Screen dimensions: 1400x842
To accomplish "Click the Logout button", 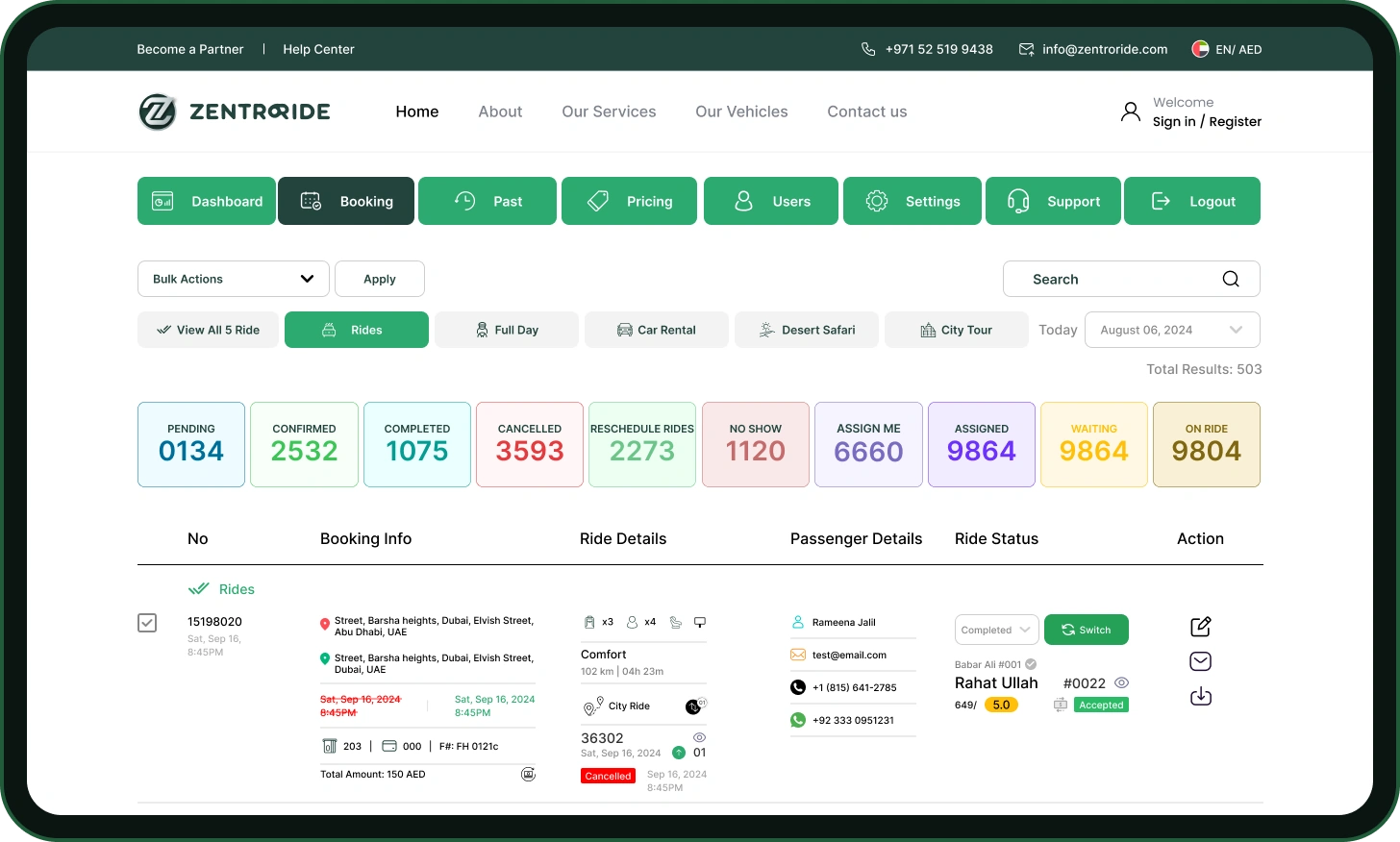I will 1192,201.
